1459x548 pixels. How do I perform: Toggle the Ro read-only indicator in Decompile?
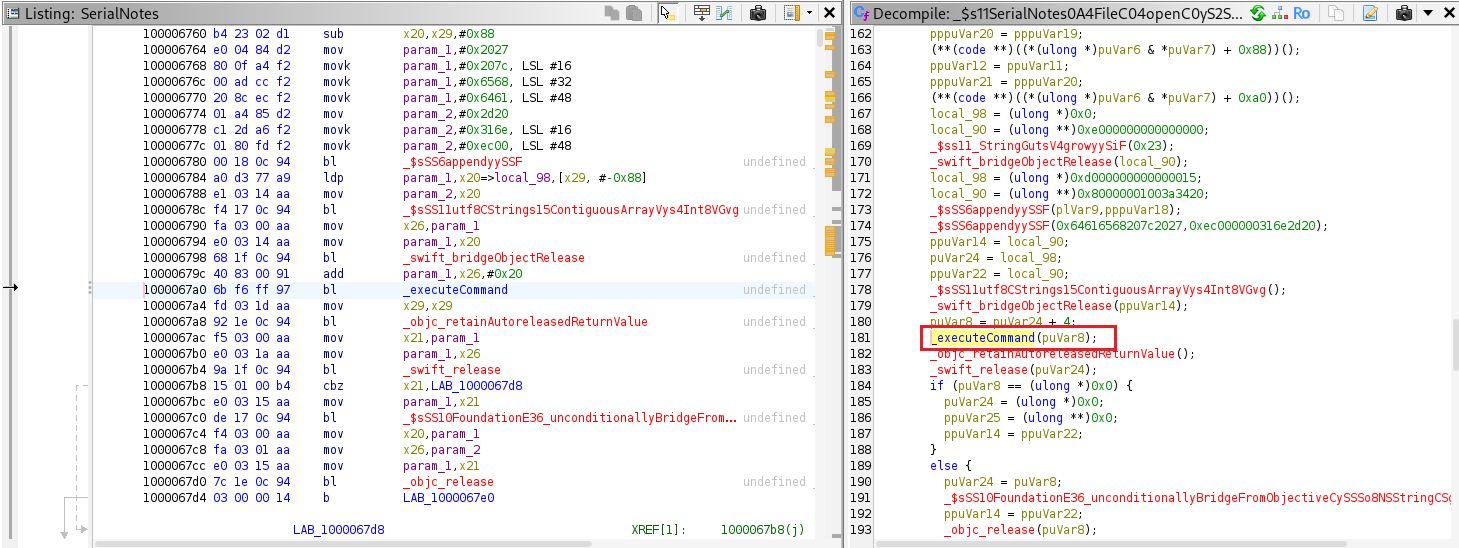(x=1301, y=13)
